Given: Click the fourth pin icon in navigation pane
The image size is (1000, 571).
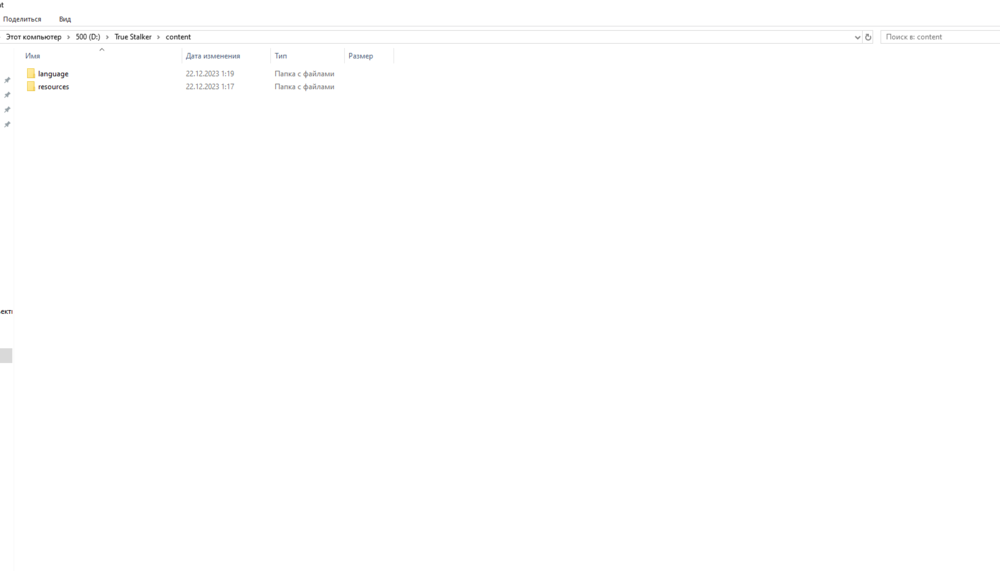Looking at the screenshot, I should point(7,124).
